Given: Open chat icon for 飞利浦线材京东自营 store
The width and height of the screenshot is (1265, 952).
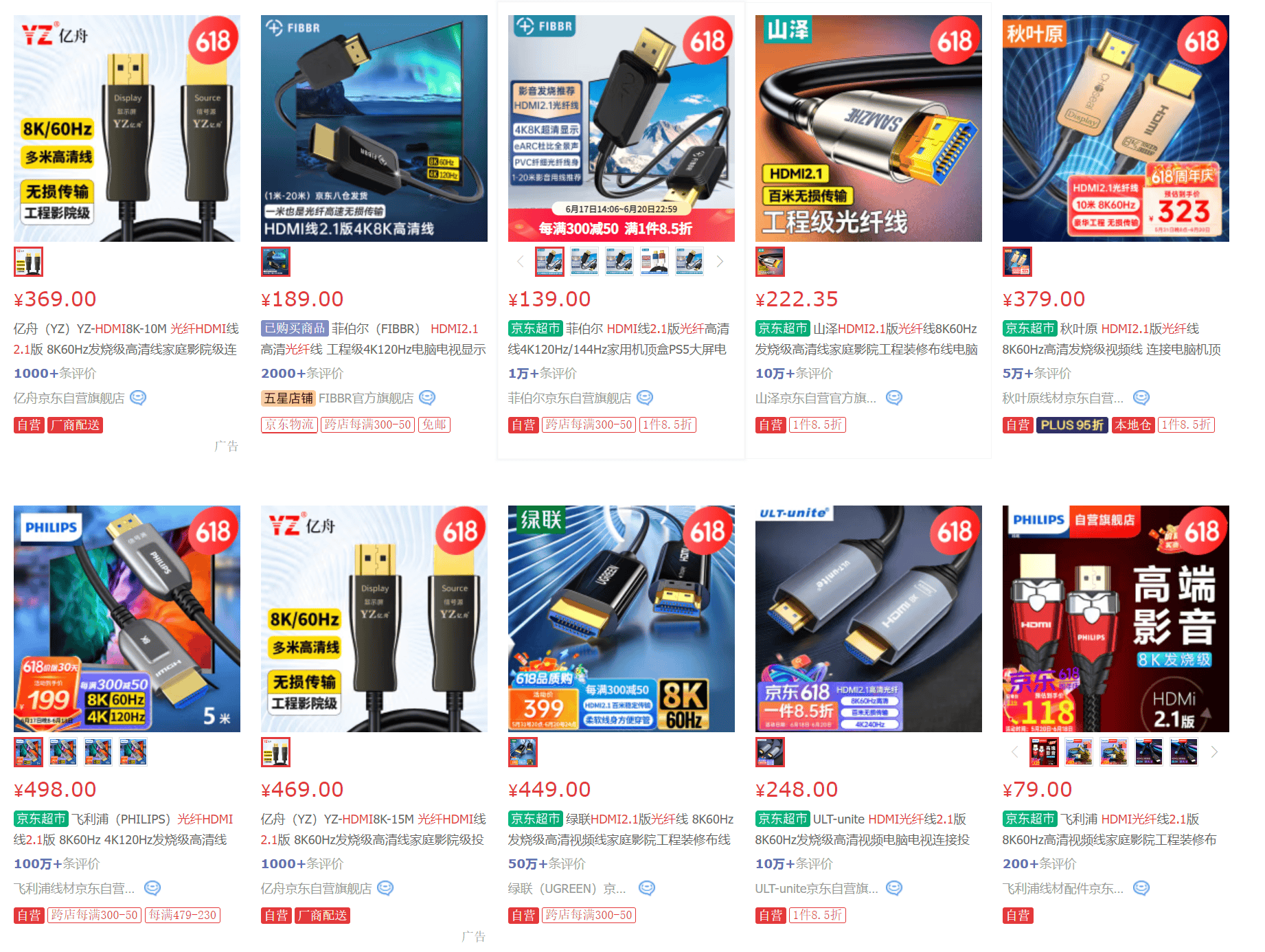Looking at the screenshot, I should (152, 888).
